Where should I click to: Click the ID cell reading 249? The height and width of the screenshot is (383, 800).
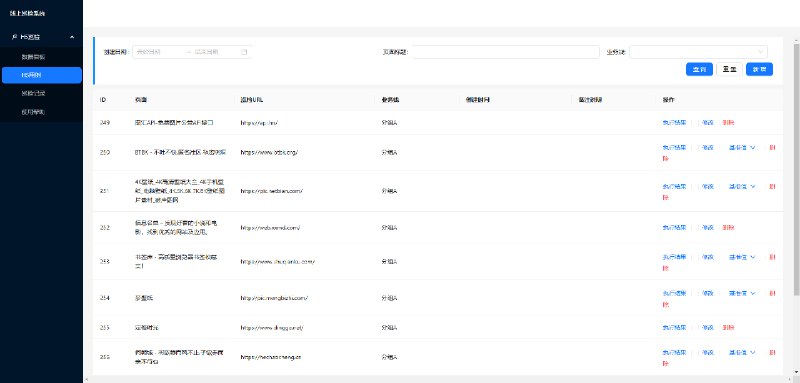pyautogui.click(x=105, y=123)
